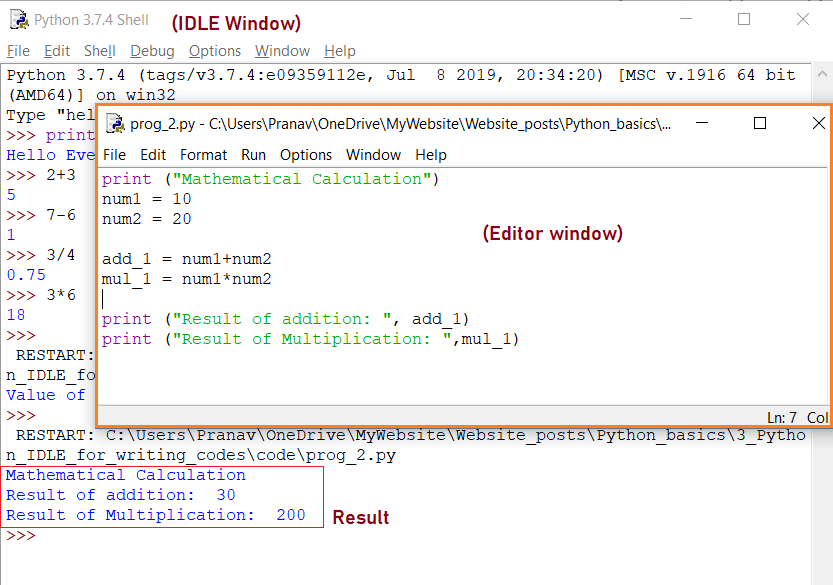833x585 pixels.
Task: Open the File menu in the Shell window
Action: [x=18, y=51]
